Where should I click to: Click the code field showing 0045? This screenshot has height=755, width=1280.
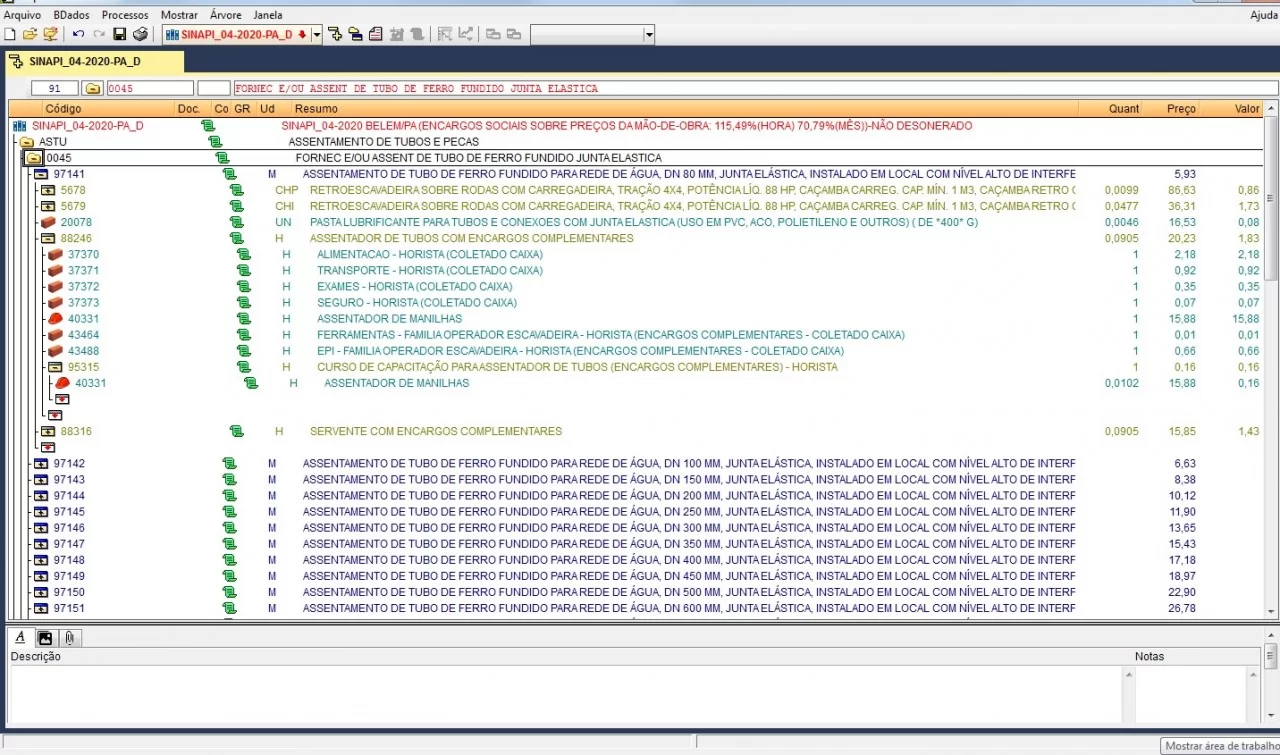[150, 88]
